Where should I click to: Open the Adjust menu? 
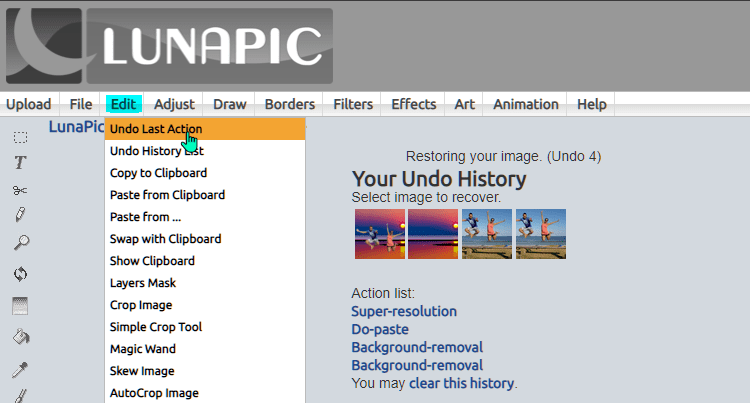[174, 104]
